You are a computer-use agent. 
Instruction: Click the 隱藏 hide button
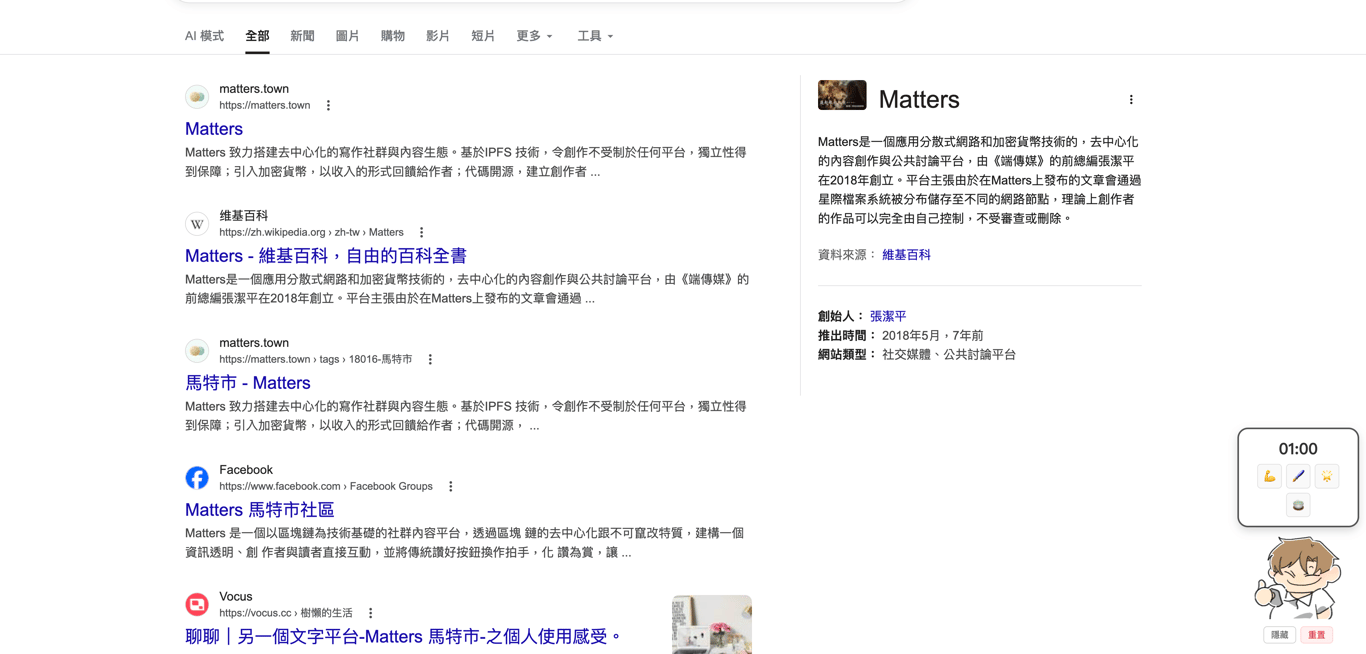(1280, 635)
